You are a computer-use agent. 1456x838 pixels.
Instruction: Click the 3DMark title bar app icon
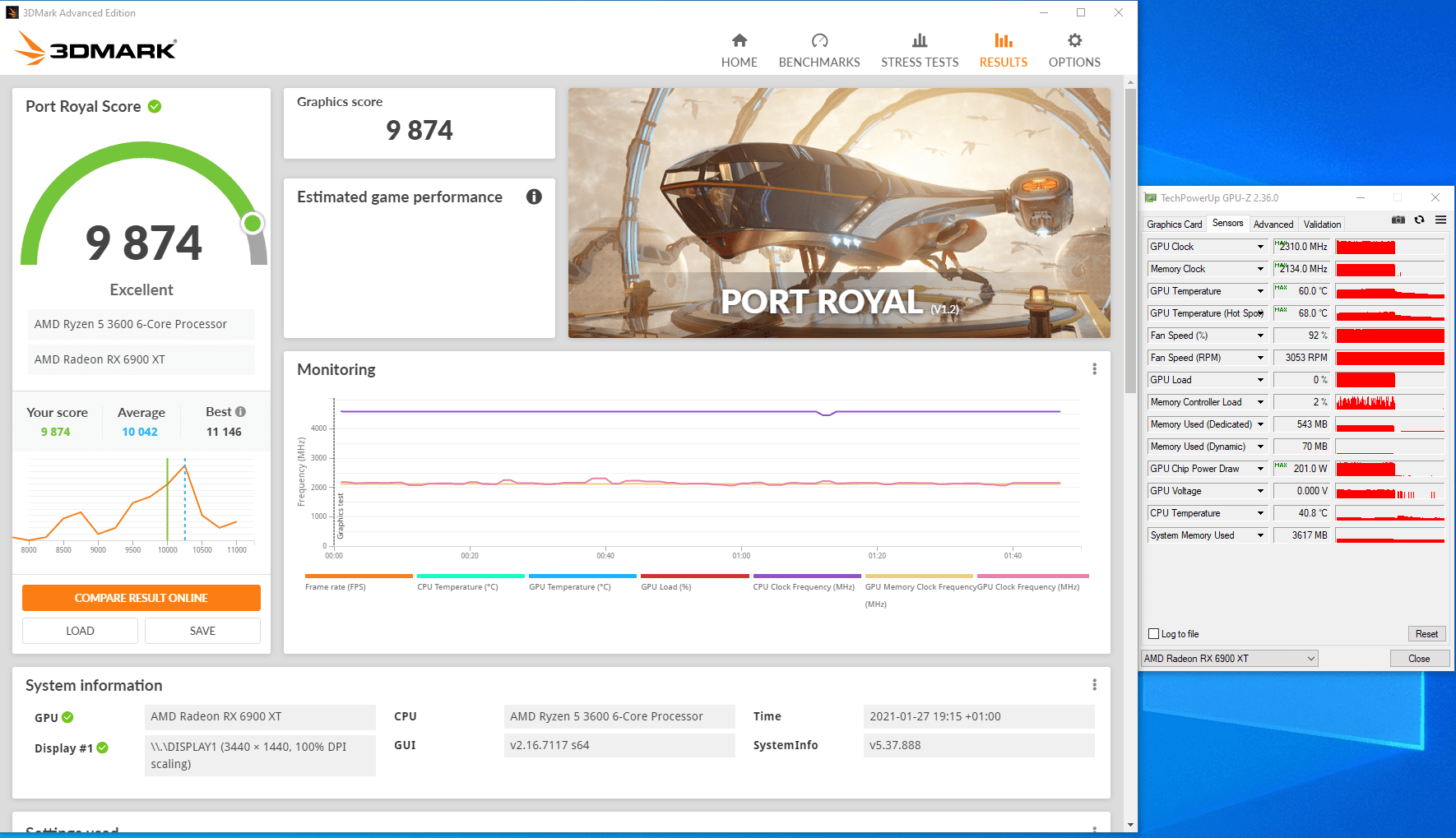pos(12,12)
